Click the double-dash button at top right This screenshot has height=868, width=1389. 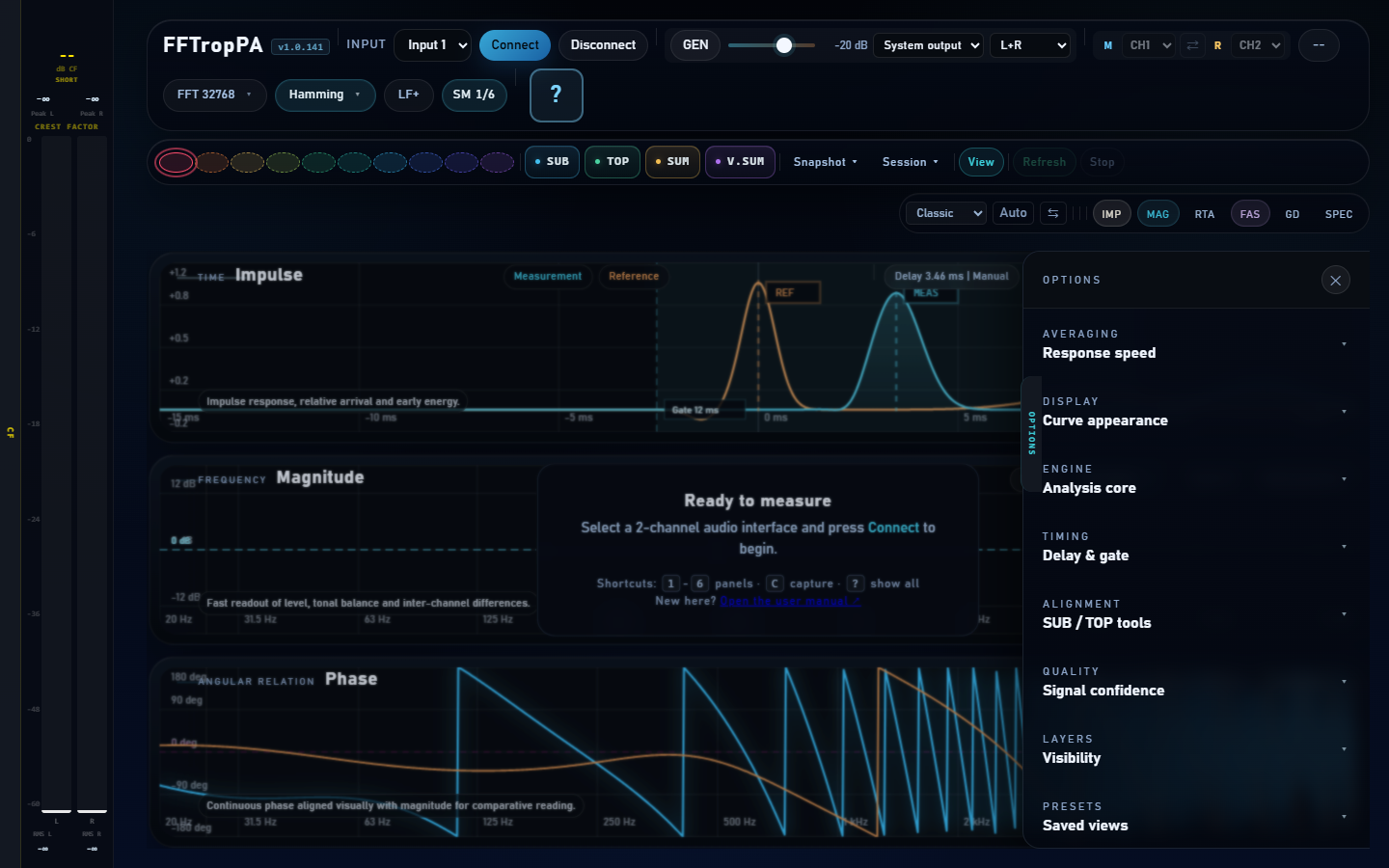coord(1319,45)
